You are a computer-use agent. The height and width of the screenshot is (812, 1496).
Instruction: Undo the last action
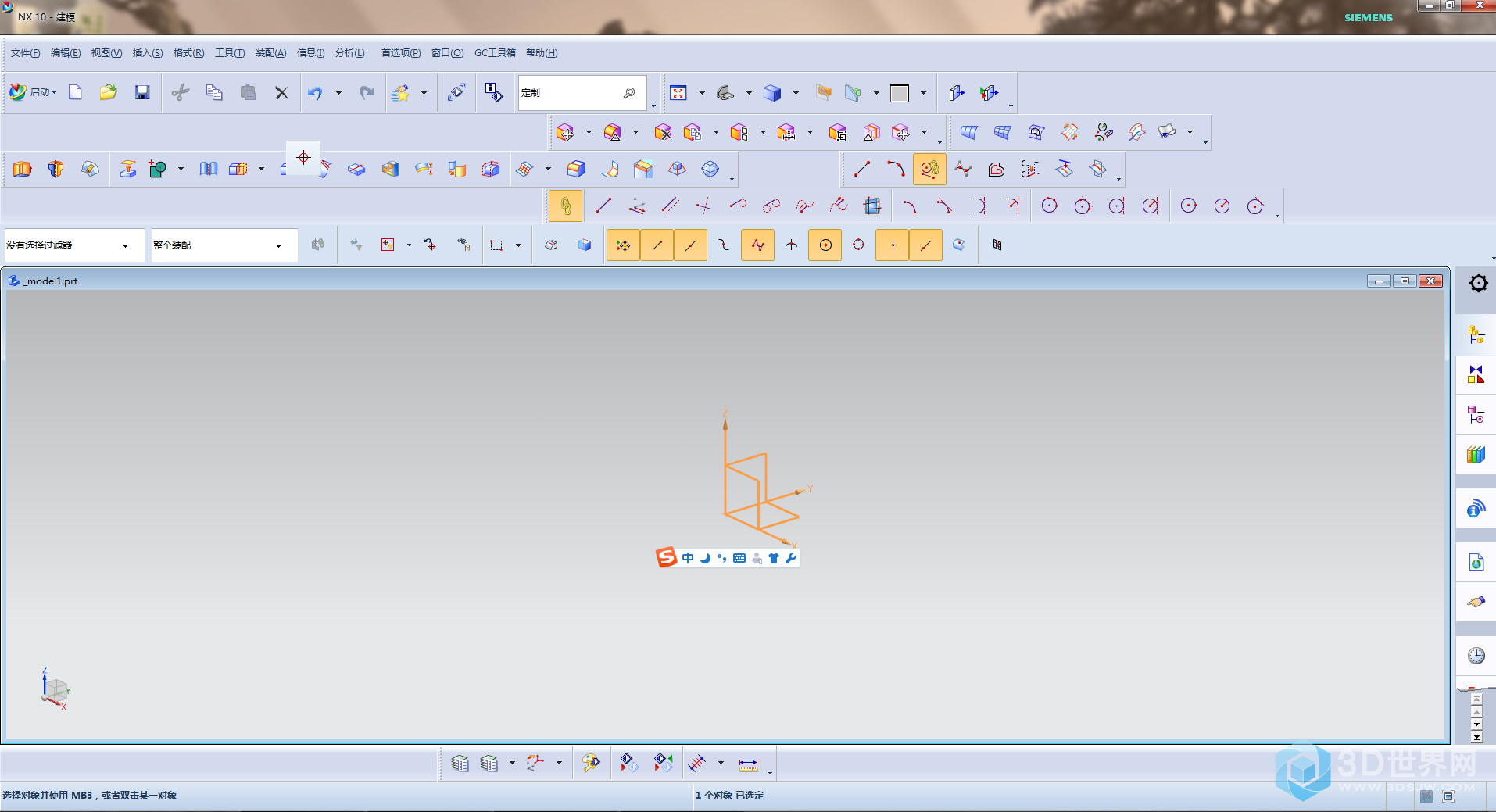tap(315, 92)
